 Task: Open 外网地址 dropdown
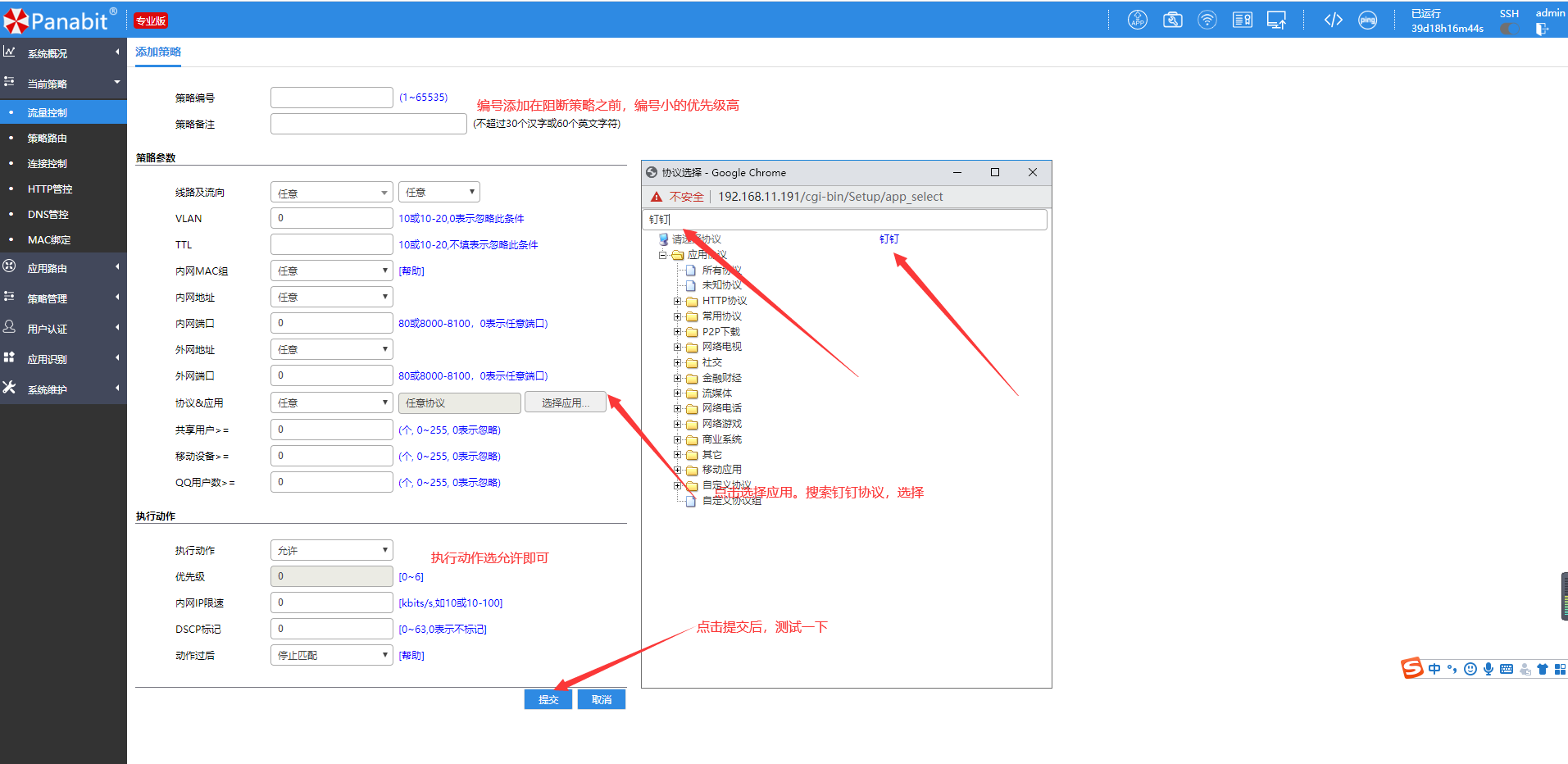point(332,349)
